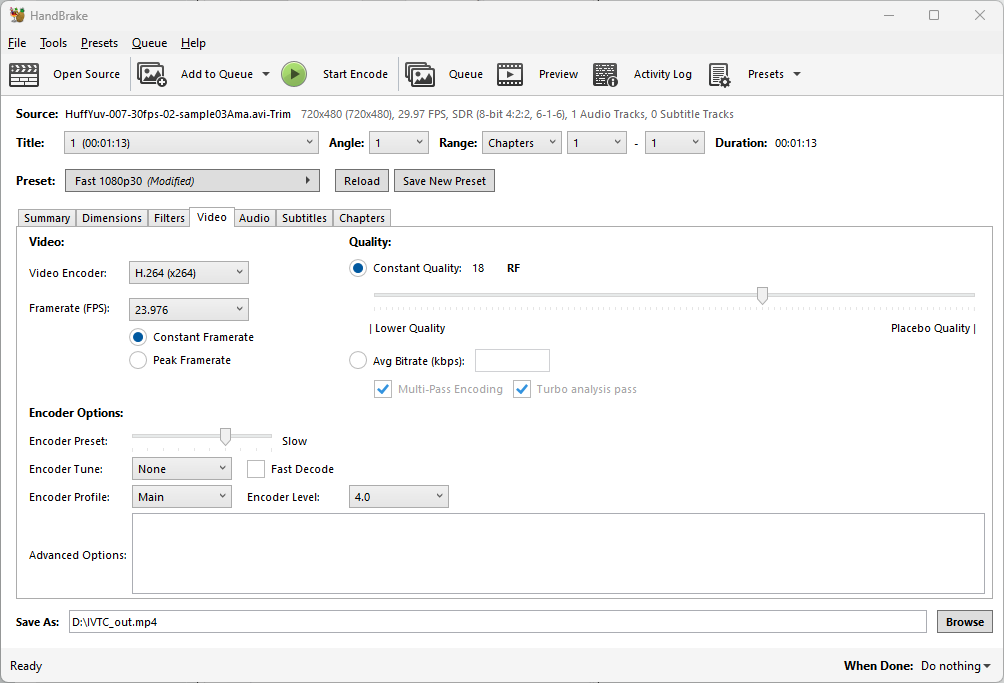The image size is (1004, 683).
Task: Open the Tools menu
Action: pyautogui.click(x=53, y=43)
